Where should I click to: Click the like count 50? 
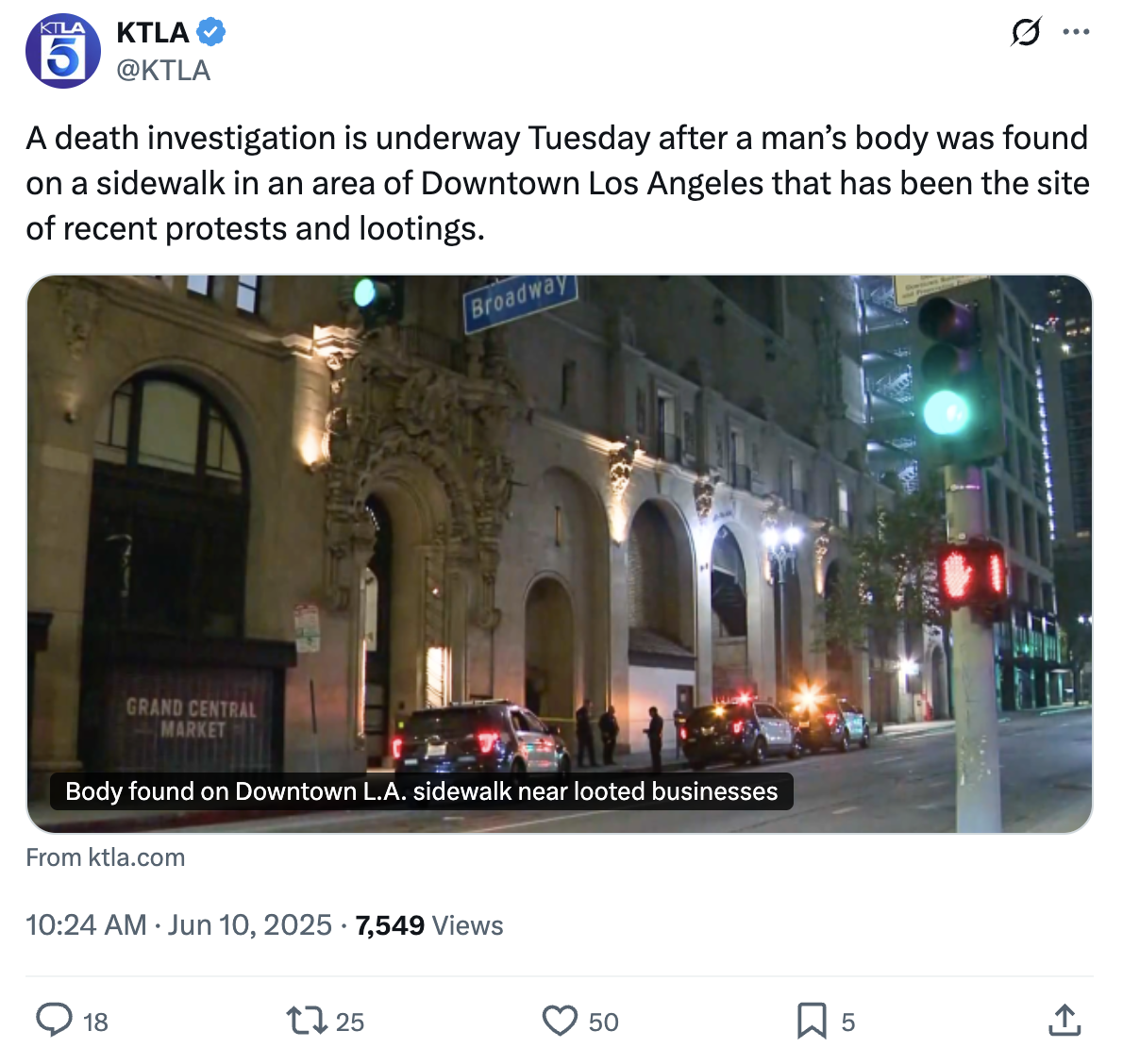tap(603, 1022)
